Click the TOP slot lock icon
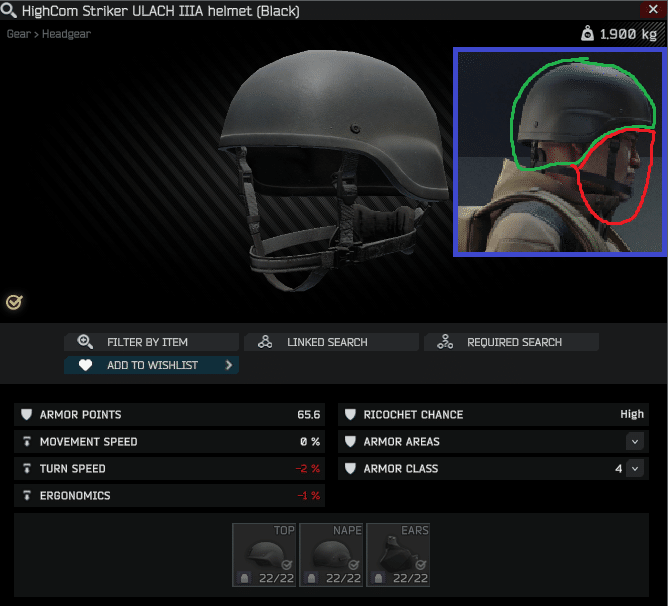This screenshot has height=606, width=668. coord(245,578)
